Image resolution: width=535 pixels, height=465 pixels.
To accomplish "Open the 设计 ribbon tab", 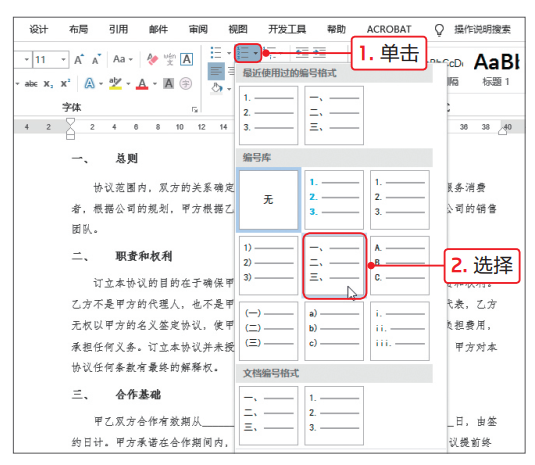I will click(38, 30).
